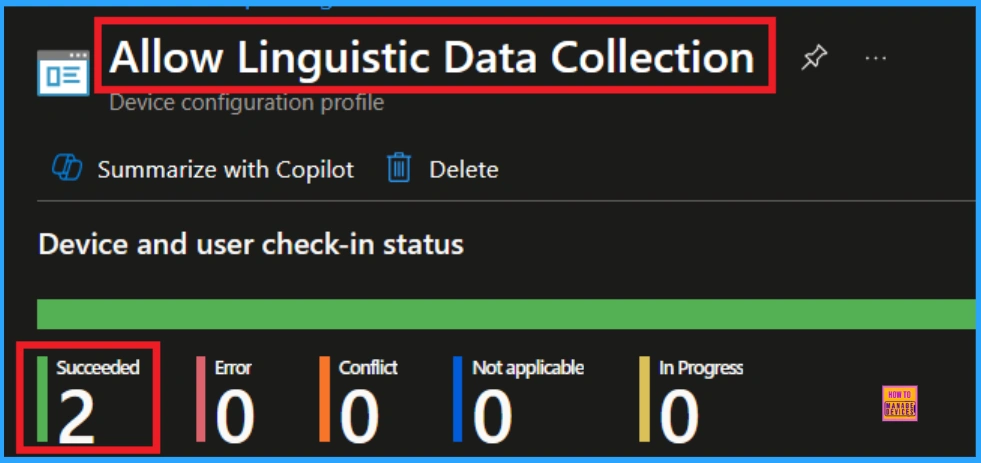Click the red Error color indicator
The image size is (981, 463).
tap(201, 398)
